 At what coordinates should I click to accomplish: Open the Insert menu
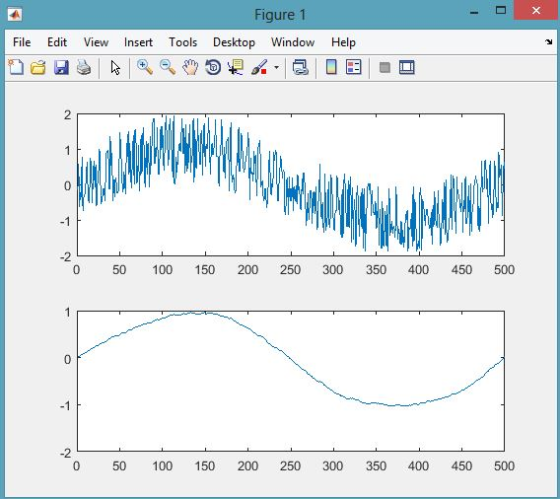pyautogui.click(x=138, y=42)
